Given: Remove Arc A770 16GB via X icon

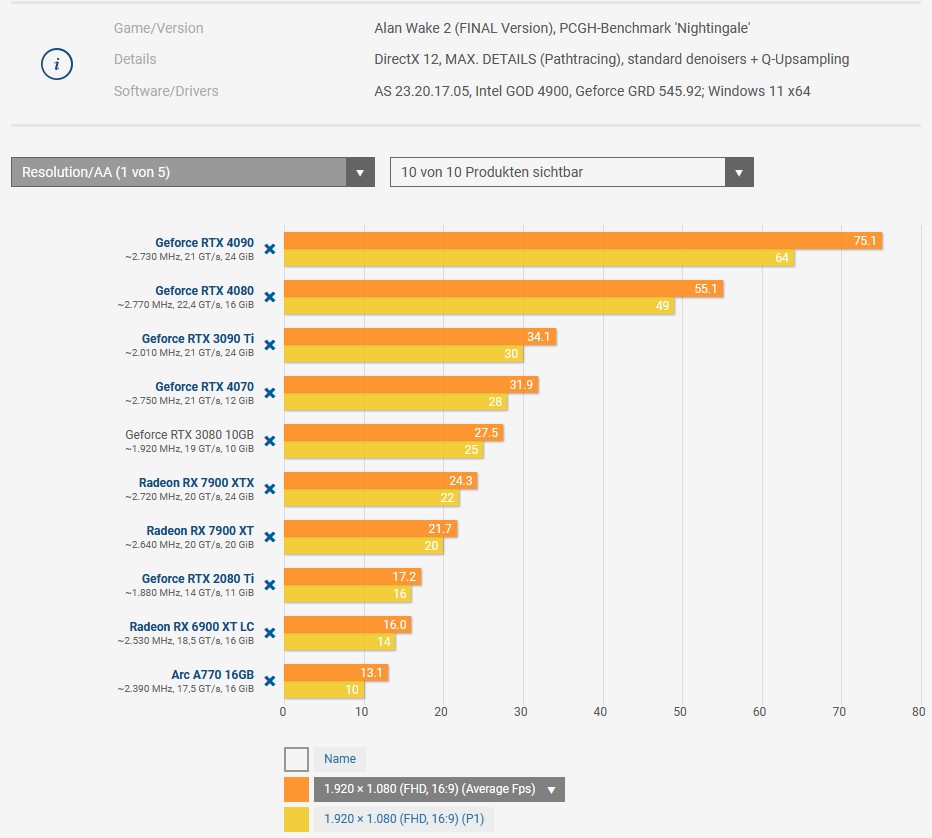Looking at the screenshot, I should coord(270,681).
